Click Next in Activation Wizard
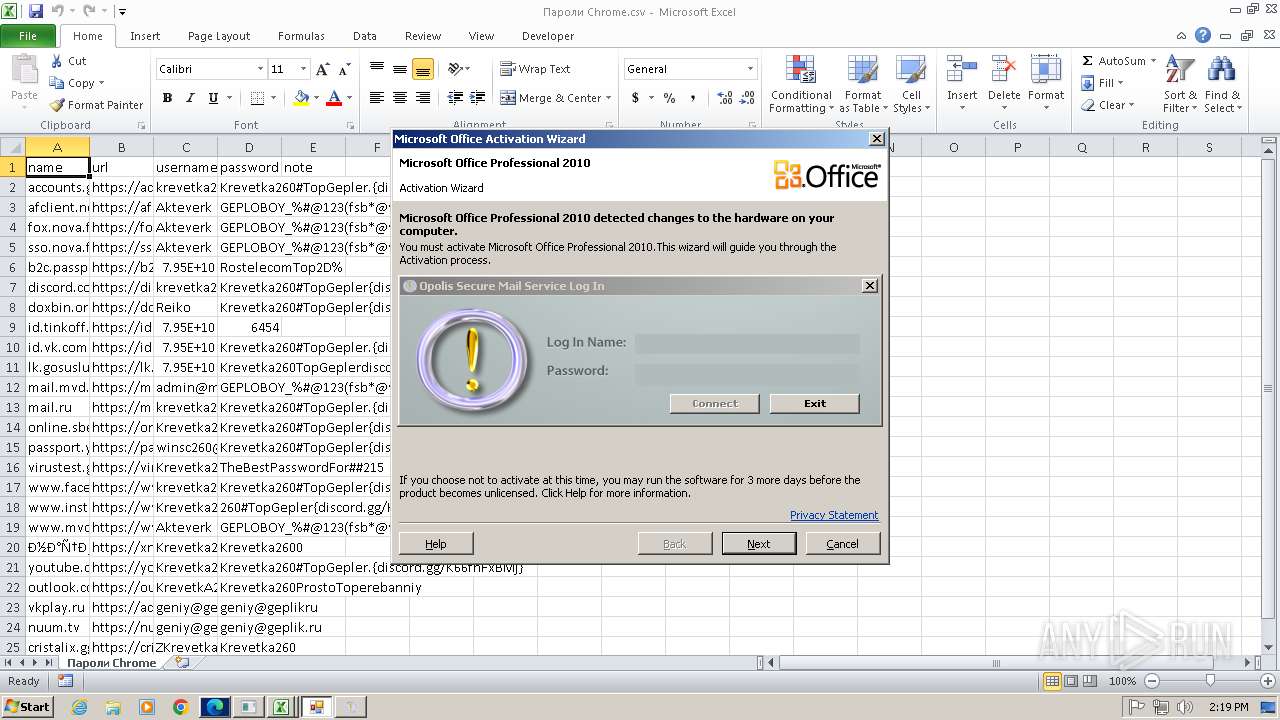 point(759,544)
